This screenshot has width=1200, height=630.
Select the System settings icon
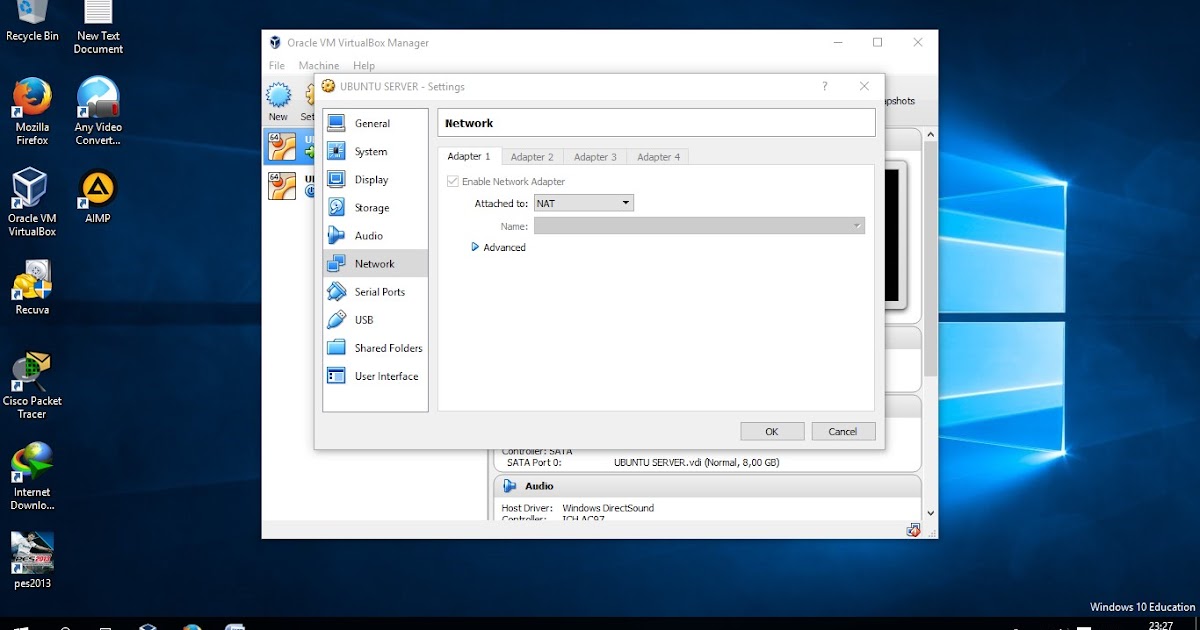pos(336,151)
